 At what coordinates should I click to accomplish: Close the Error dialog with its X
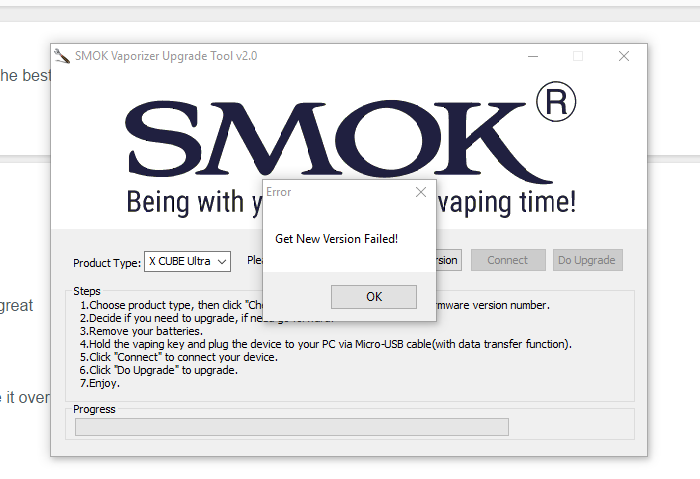point(421,192)
